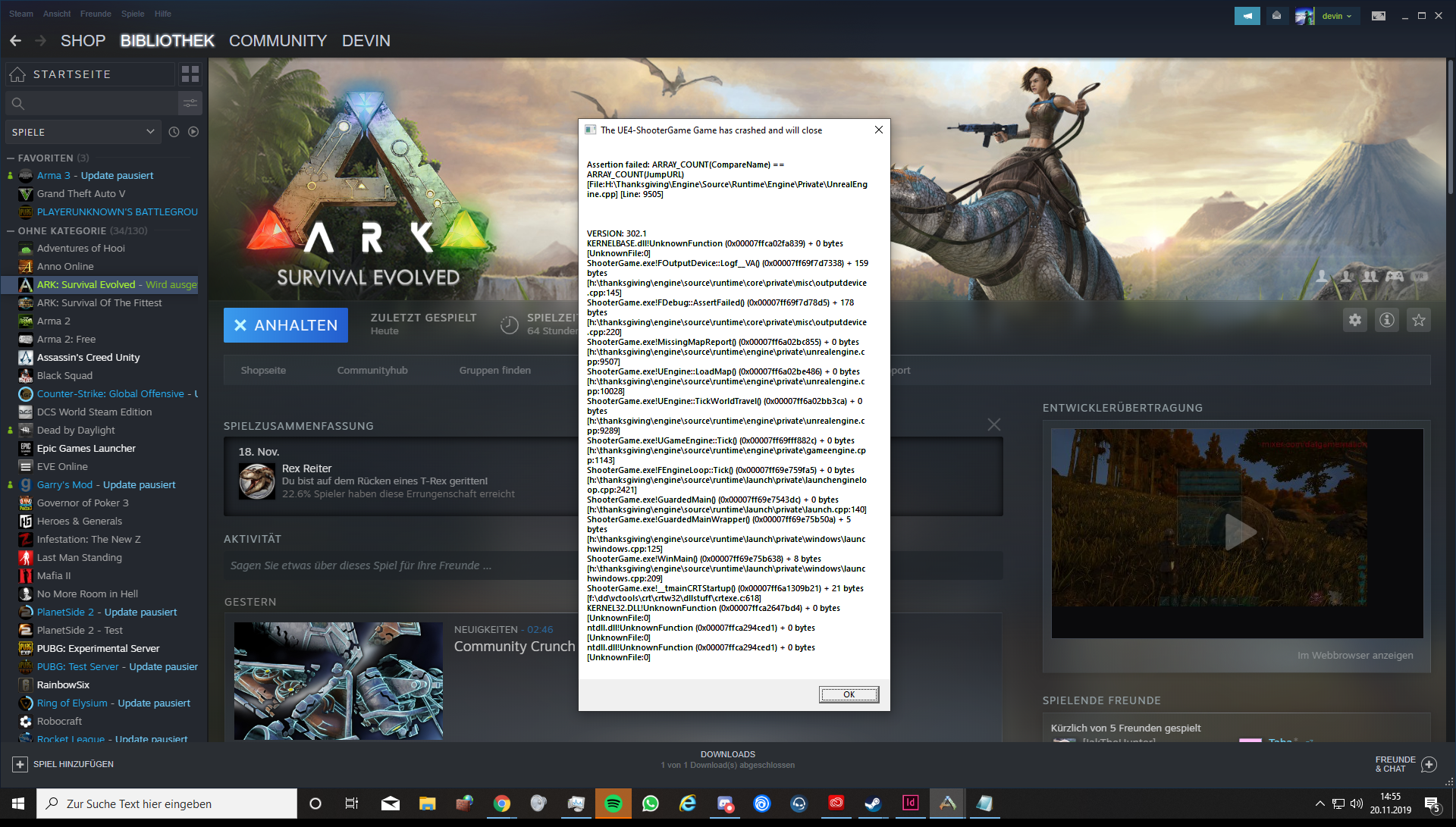Click the ready-to-play filter icon
The height and width of the screenshot is (827, 1456).
pos(193,132)
